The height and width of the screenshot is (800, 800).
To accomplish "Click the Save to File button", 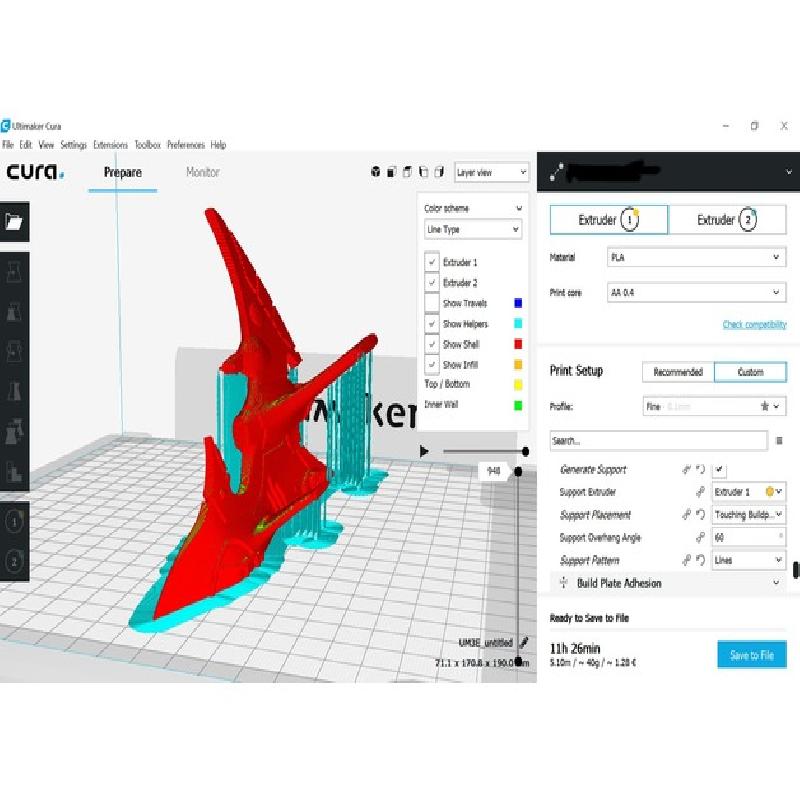I will pyautogui.click(x=752, y=655).
